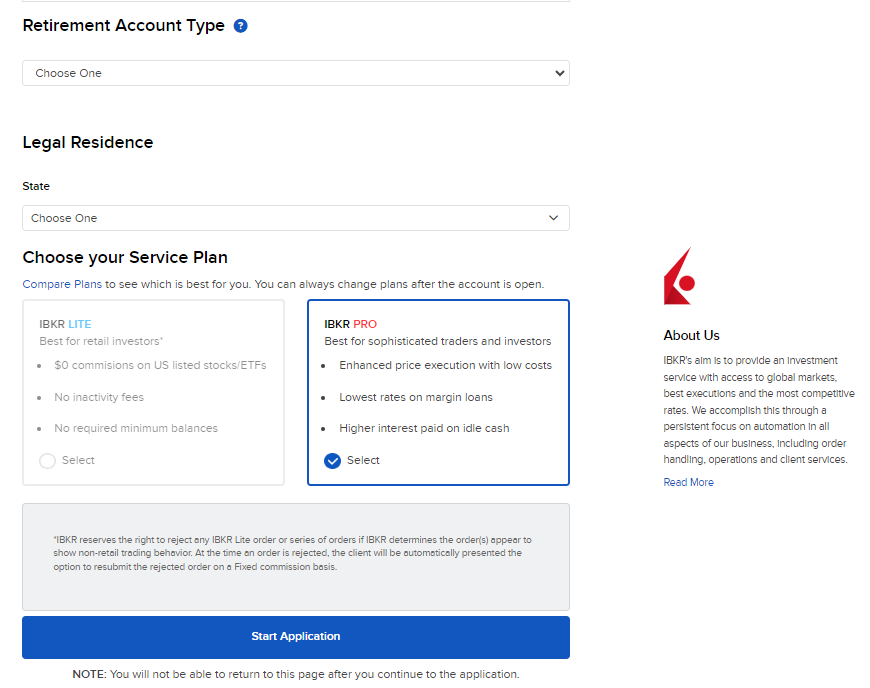
Task: Open the Read More link
Action: [689, 482]
